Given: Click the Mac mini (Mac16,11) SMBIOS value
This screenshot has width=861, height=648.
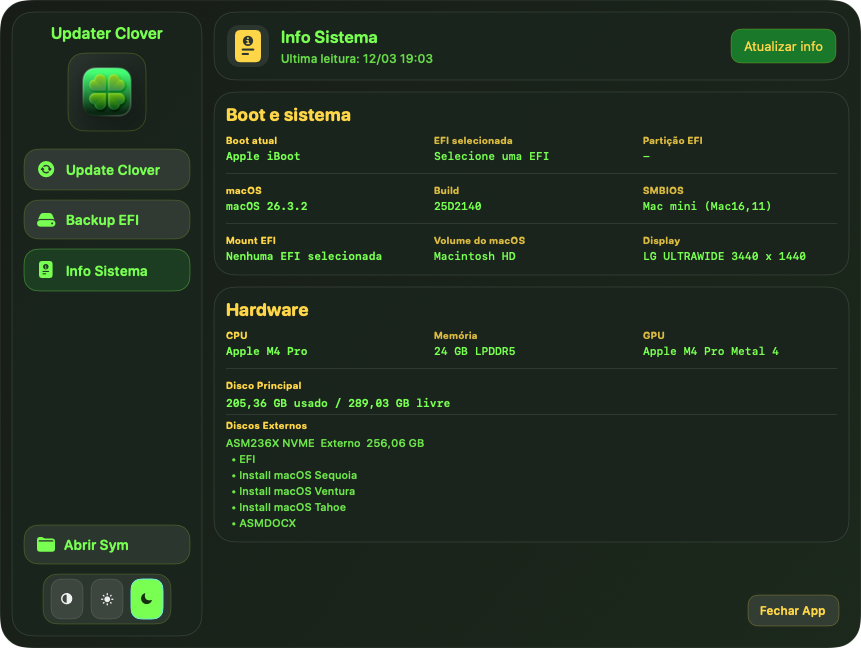Looking at the screenshot, I should (707, 206).
